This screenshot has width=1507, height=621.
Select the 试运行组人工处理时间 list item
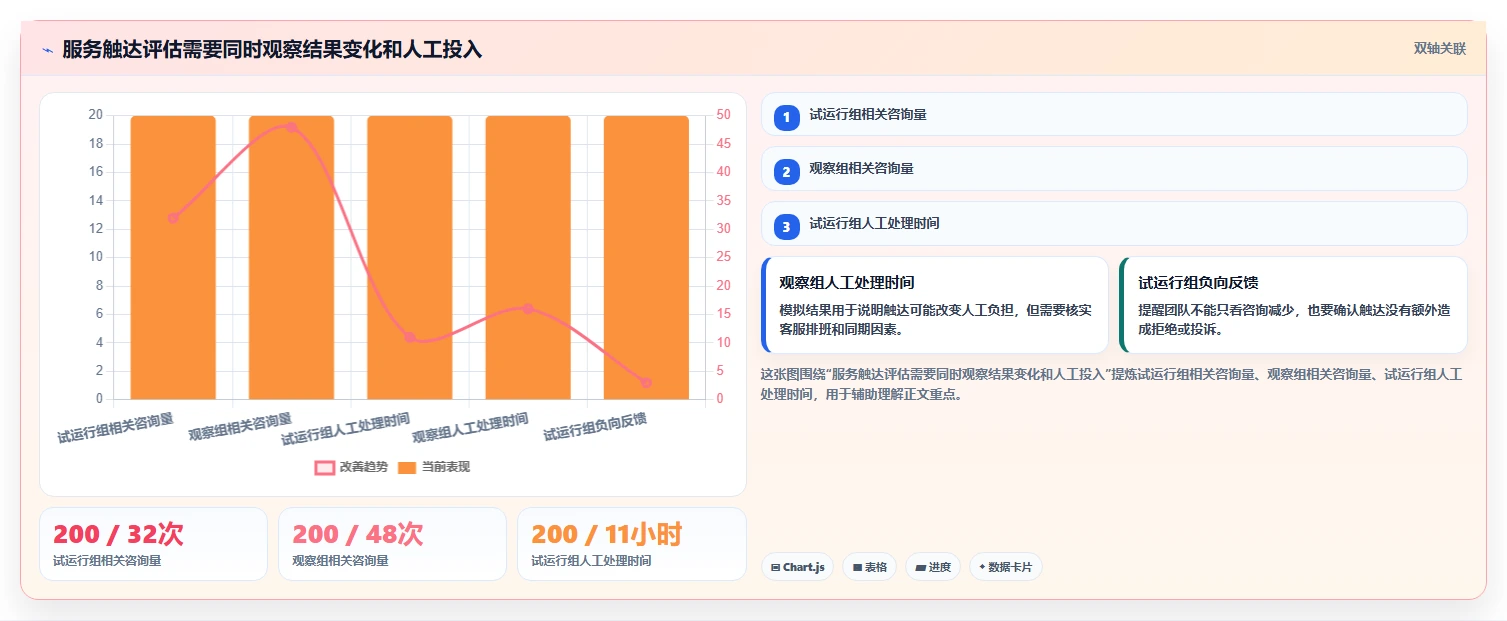1114,224
